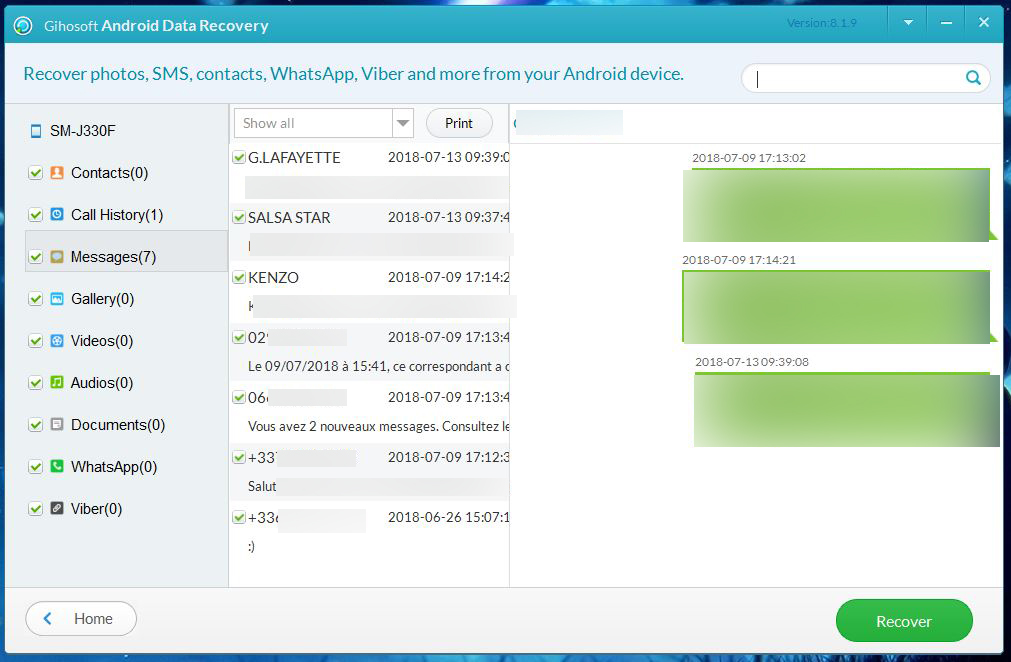
Task: Select message 'Vous avez 2 nouveaux messages'
Action: tap(369, 412)
